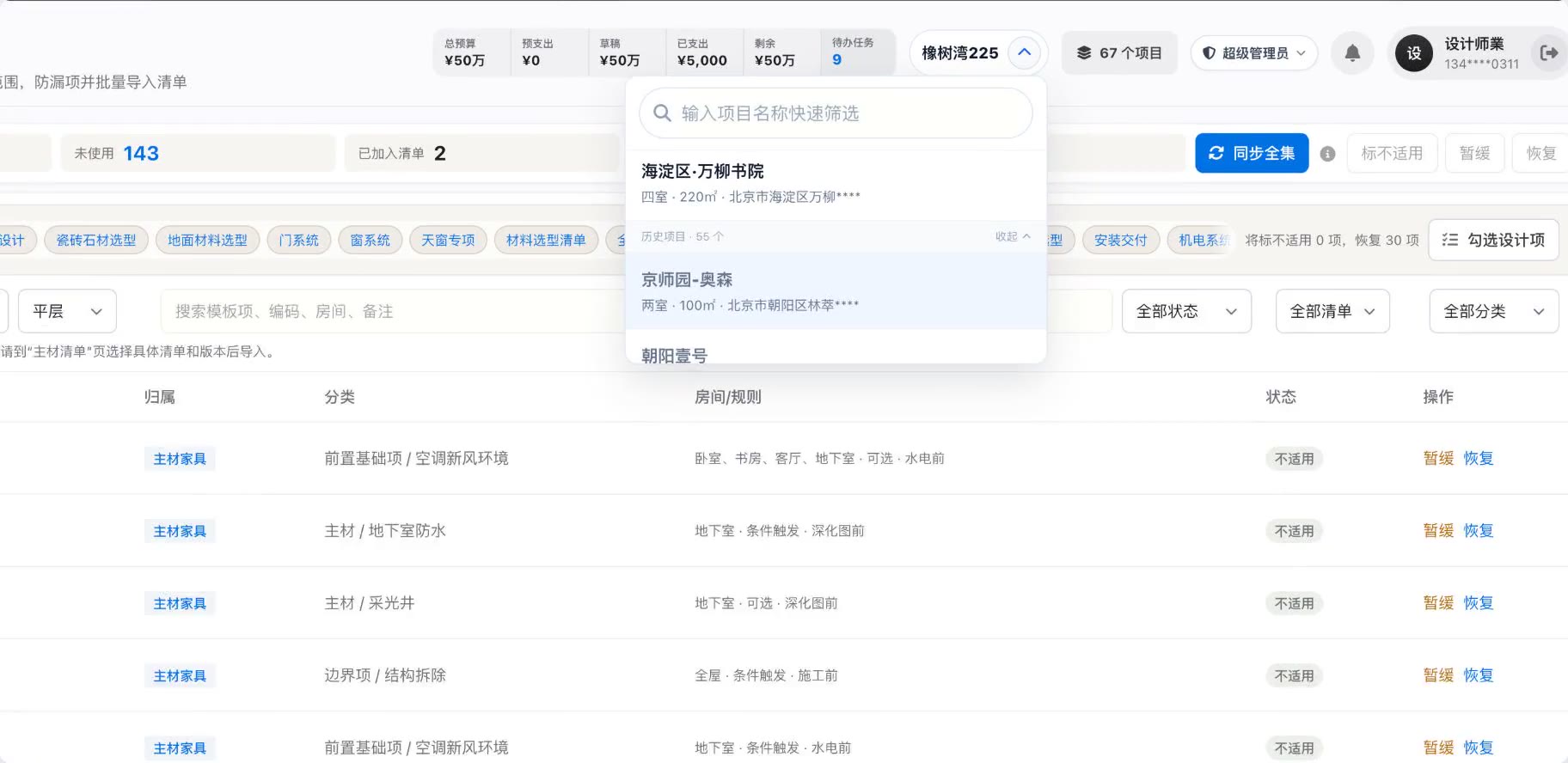Click the notification bell icon
Viewport: 1568px width, 763px height.
point(1352,53)
